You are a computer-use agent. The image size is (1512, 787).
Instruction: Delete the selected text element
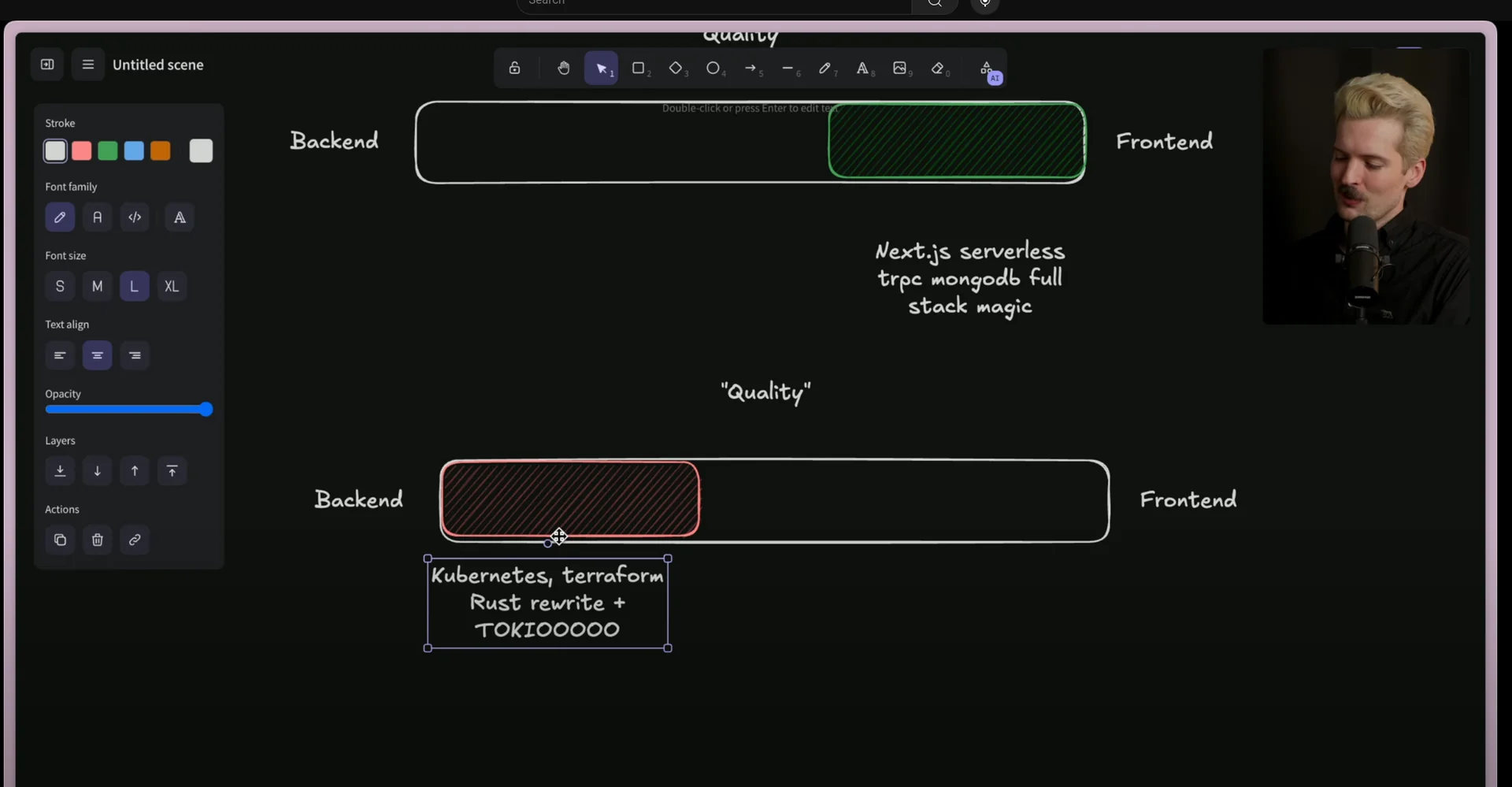click(x=98, y=540)
